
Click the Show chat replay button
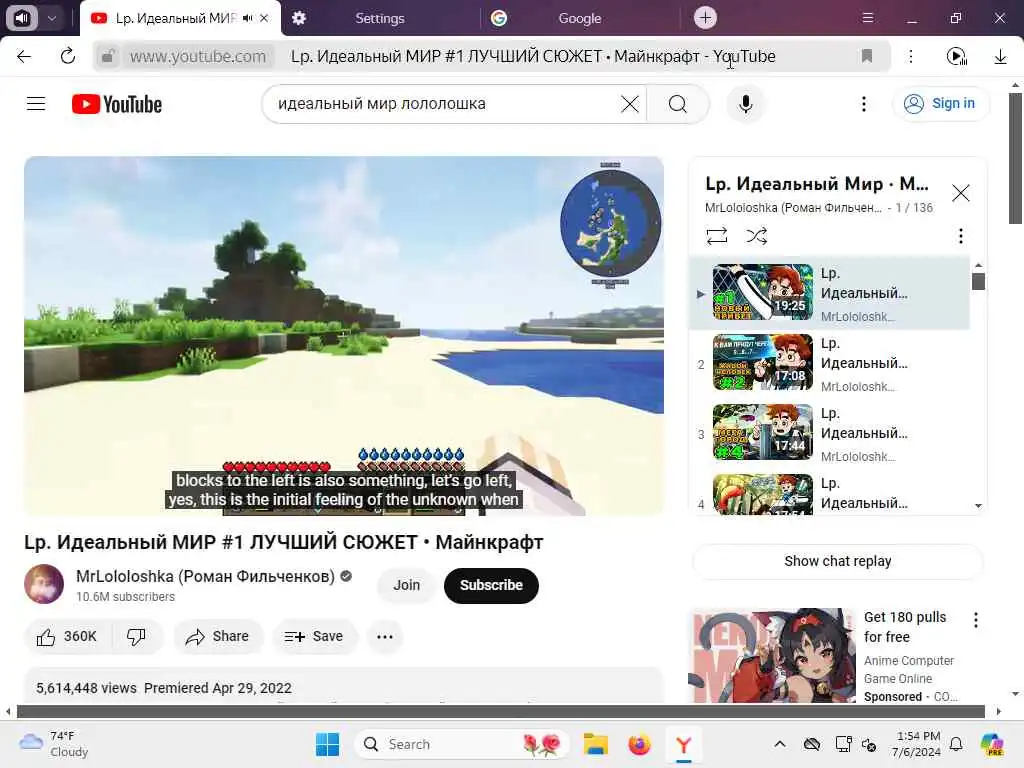tap(837, 561)
